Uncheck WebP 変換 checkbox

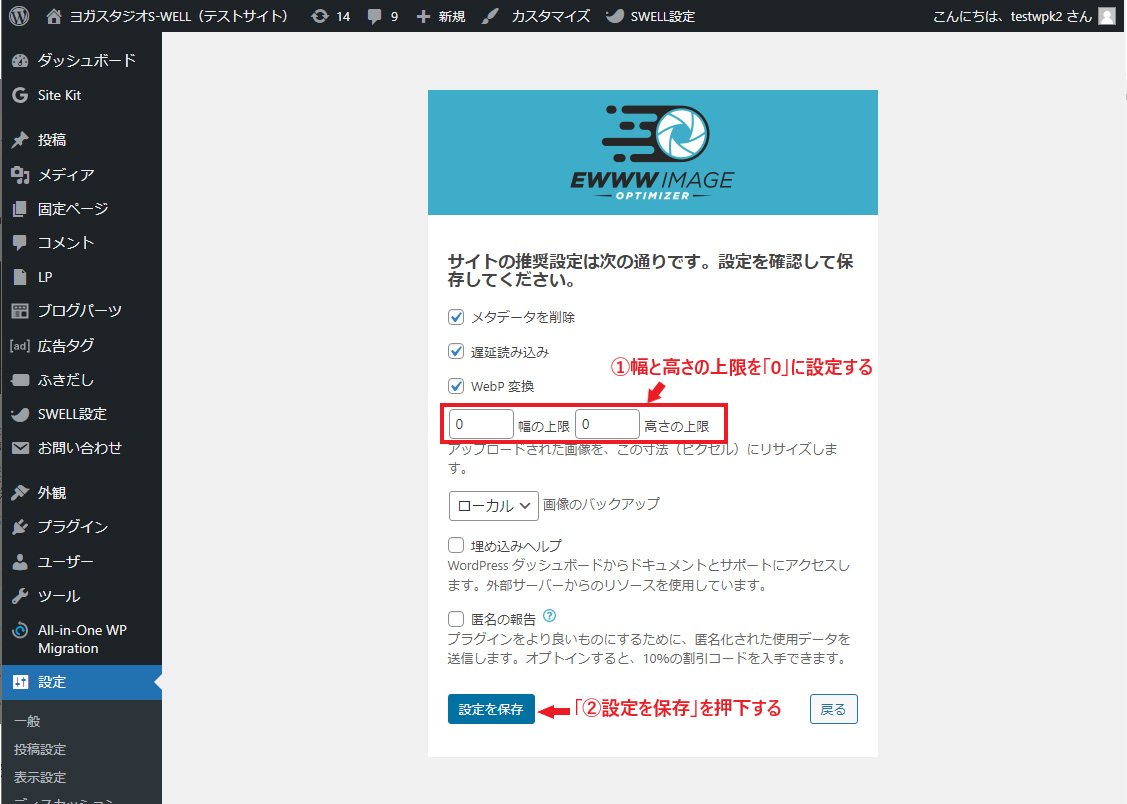456,386
